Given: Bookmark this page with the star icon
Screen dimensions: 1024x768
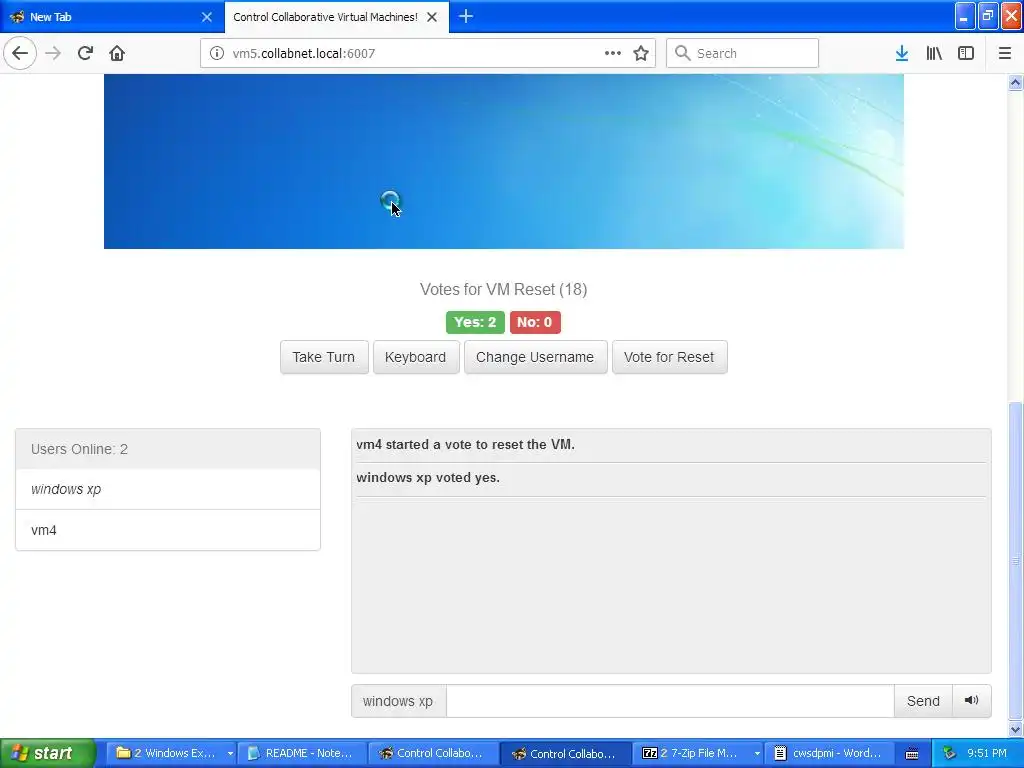Looking at the screenshot, I should [x=641, y=53].
